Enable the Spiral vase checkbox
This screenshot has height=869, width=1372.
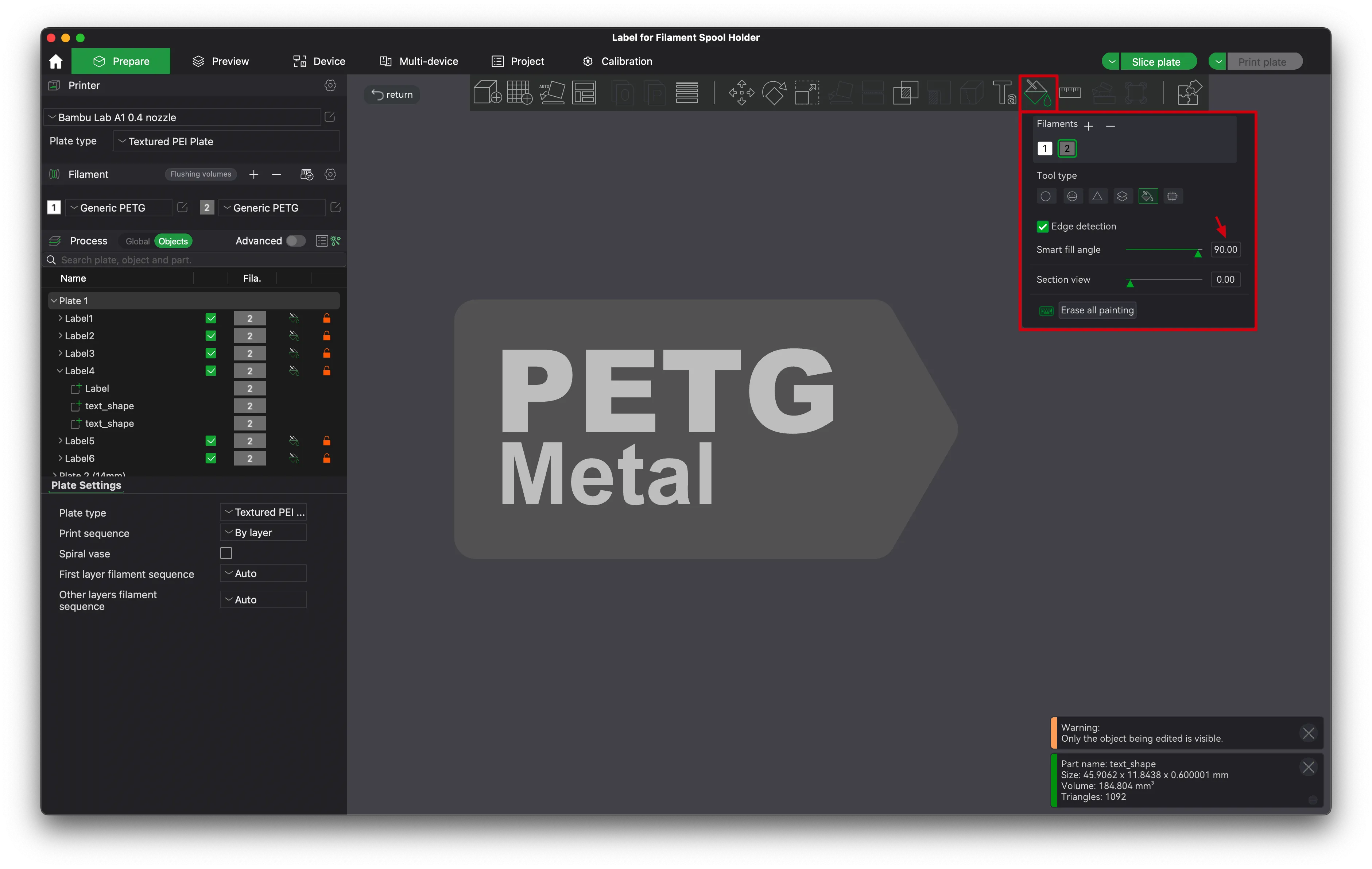[226, 553]
